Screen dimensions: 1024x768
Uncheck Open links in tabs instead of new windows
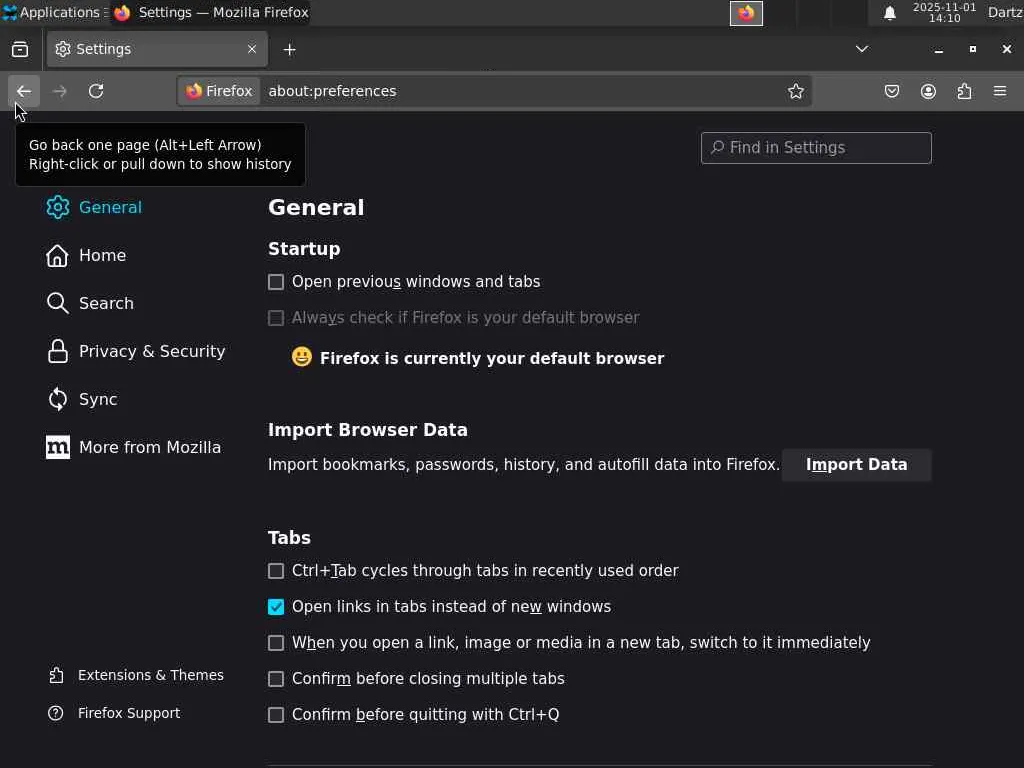276,607
